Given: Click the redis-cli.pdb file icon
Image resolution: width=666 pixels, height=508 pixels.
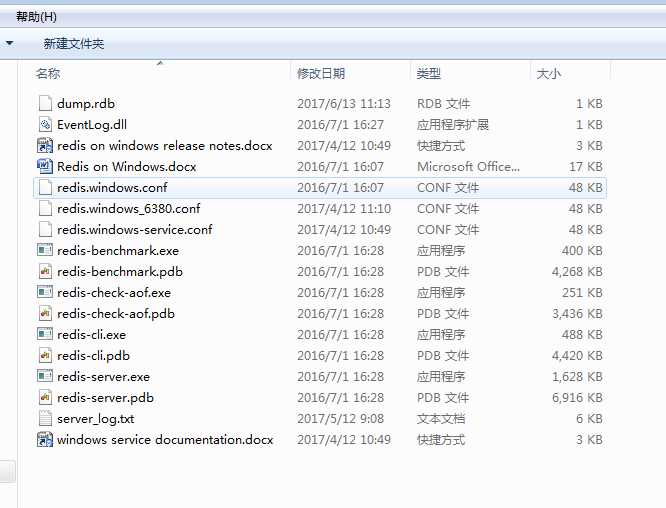Looking at the screenshot, I should coord(45,356).
